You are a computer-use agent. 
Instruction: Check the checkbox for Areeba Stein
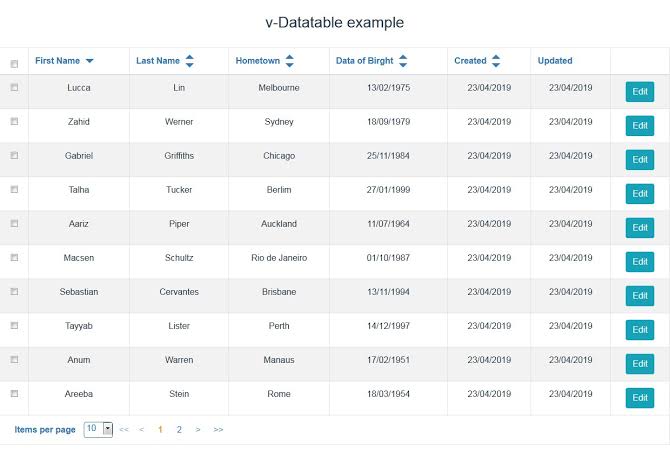point(14,393)
